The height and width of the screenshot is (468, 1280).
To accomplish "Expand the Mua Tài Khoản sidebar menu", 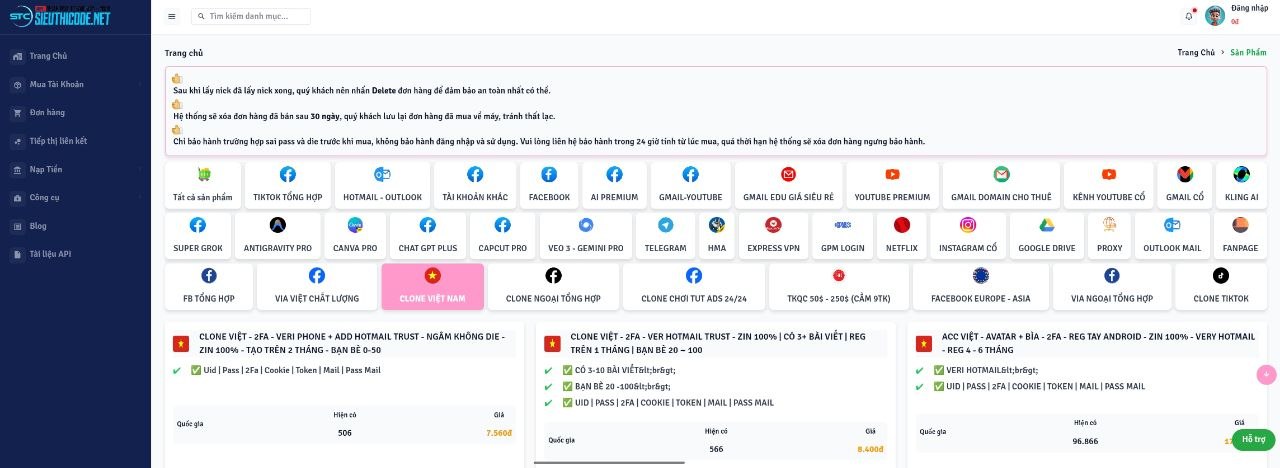I will 75,84.
